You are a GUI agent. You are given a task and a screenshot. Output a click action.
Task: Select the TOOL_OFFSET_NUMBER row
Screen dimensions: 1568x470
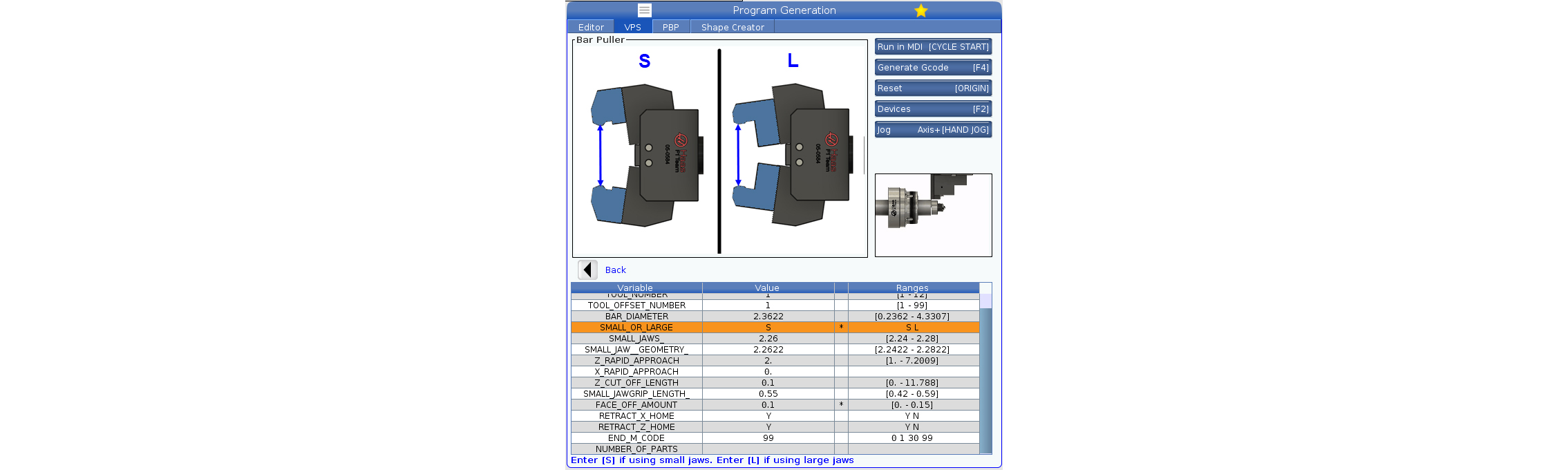tap(775, 305)
